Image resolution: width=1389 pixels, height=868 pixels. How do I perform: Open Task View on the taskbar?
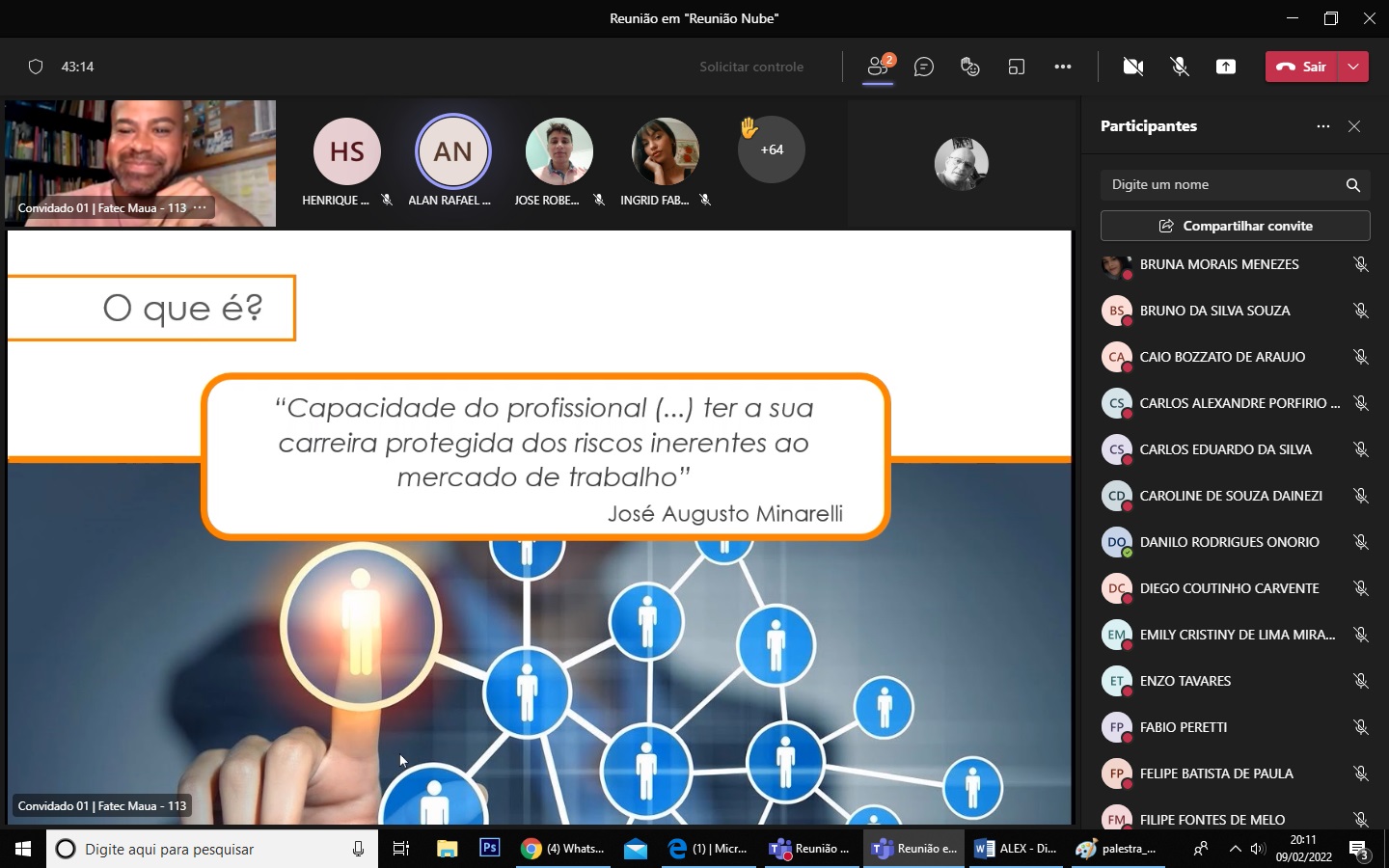point(401,849)
